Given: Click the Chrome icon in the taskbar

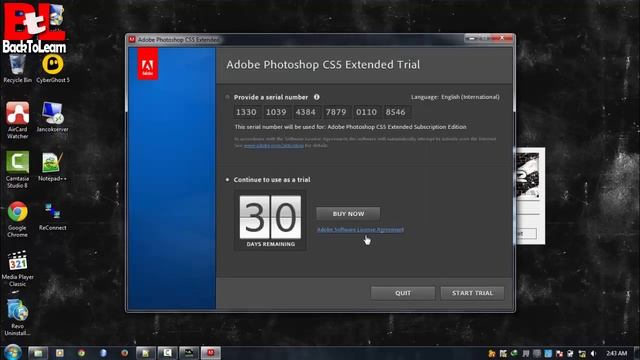Looking at the screenshot, I should pyautogui.click(x=81, y=353).
